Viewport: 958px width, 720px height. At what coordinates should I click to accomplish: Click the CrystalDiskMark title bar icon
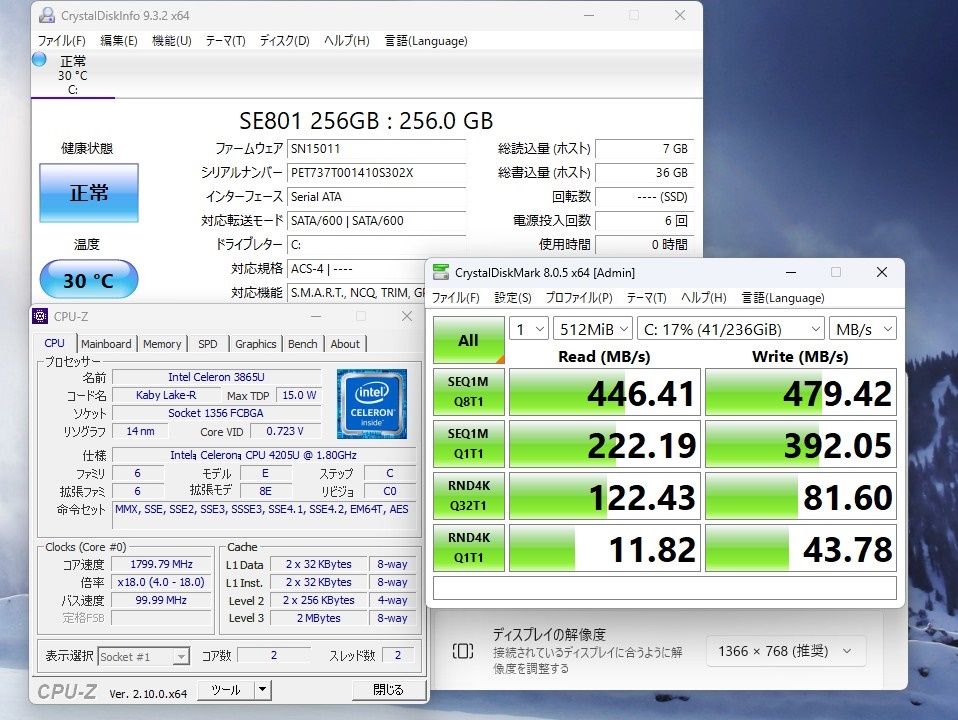(x=441, y=272)
